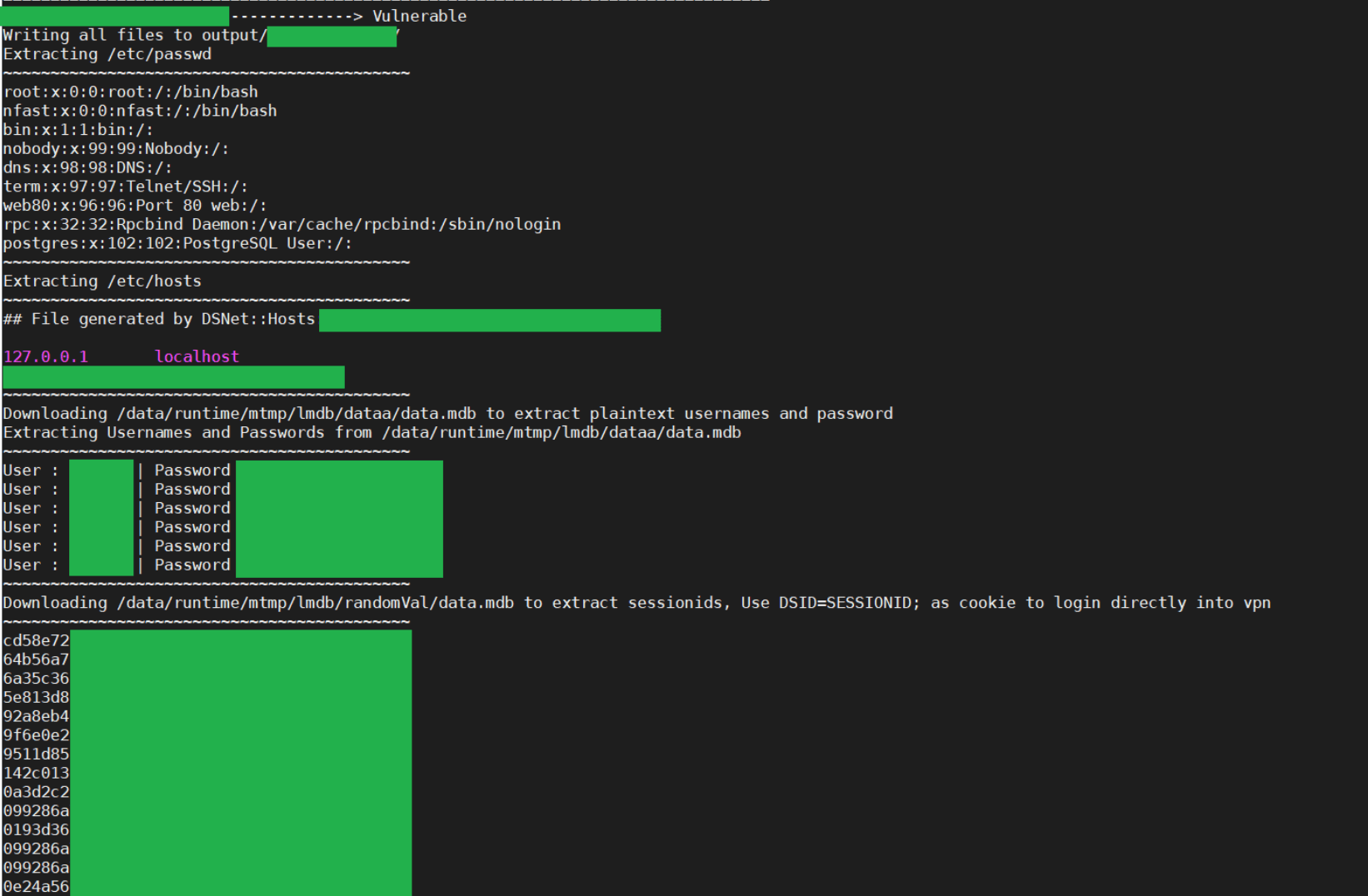The width and height of the screenshot is (1368, 896).
Task: Click the redacted username column block
Action: (x=101, y=516)
